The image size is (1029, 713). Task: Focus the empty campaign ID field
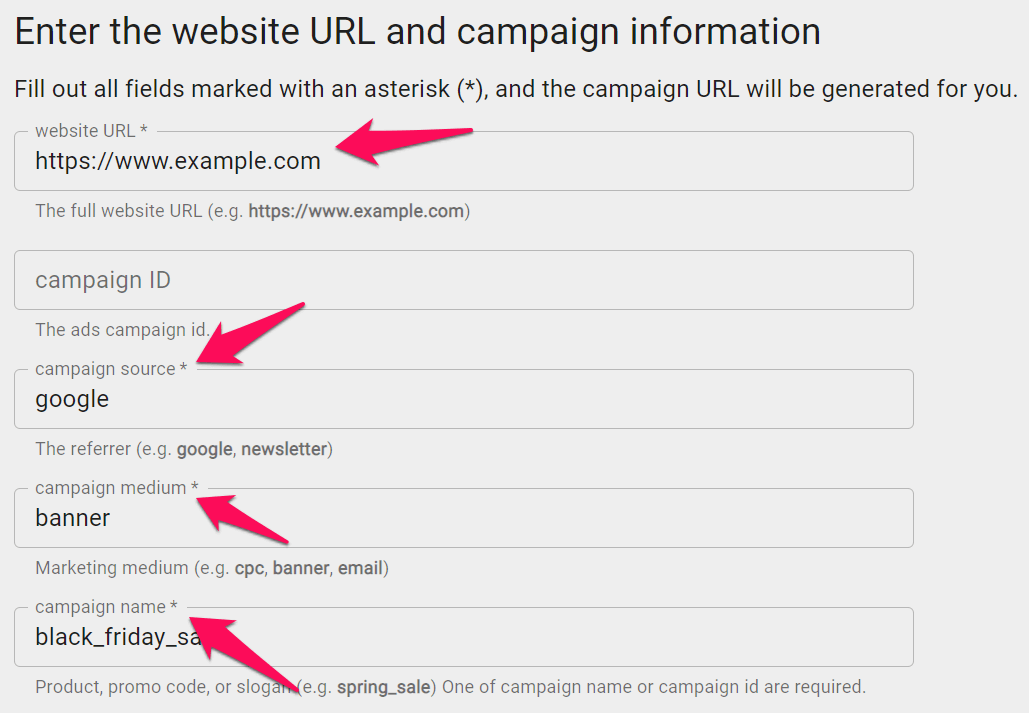point(463,280)
